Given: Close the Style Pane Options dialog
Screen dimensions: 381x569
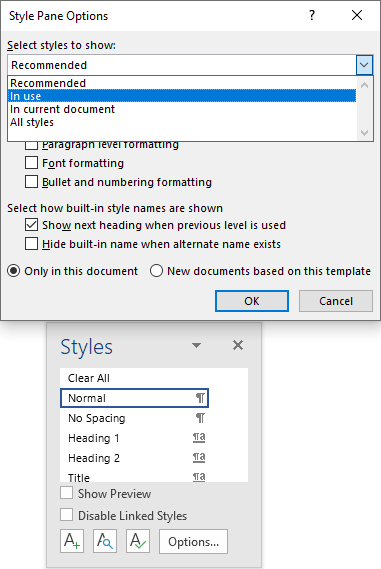Looking at the screenshot, I should coord(357,15).
